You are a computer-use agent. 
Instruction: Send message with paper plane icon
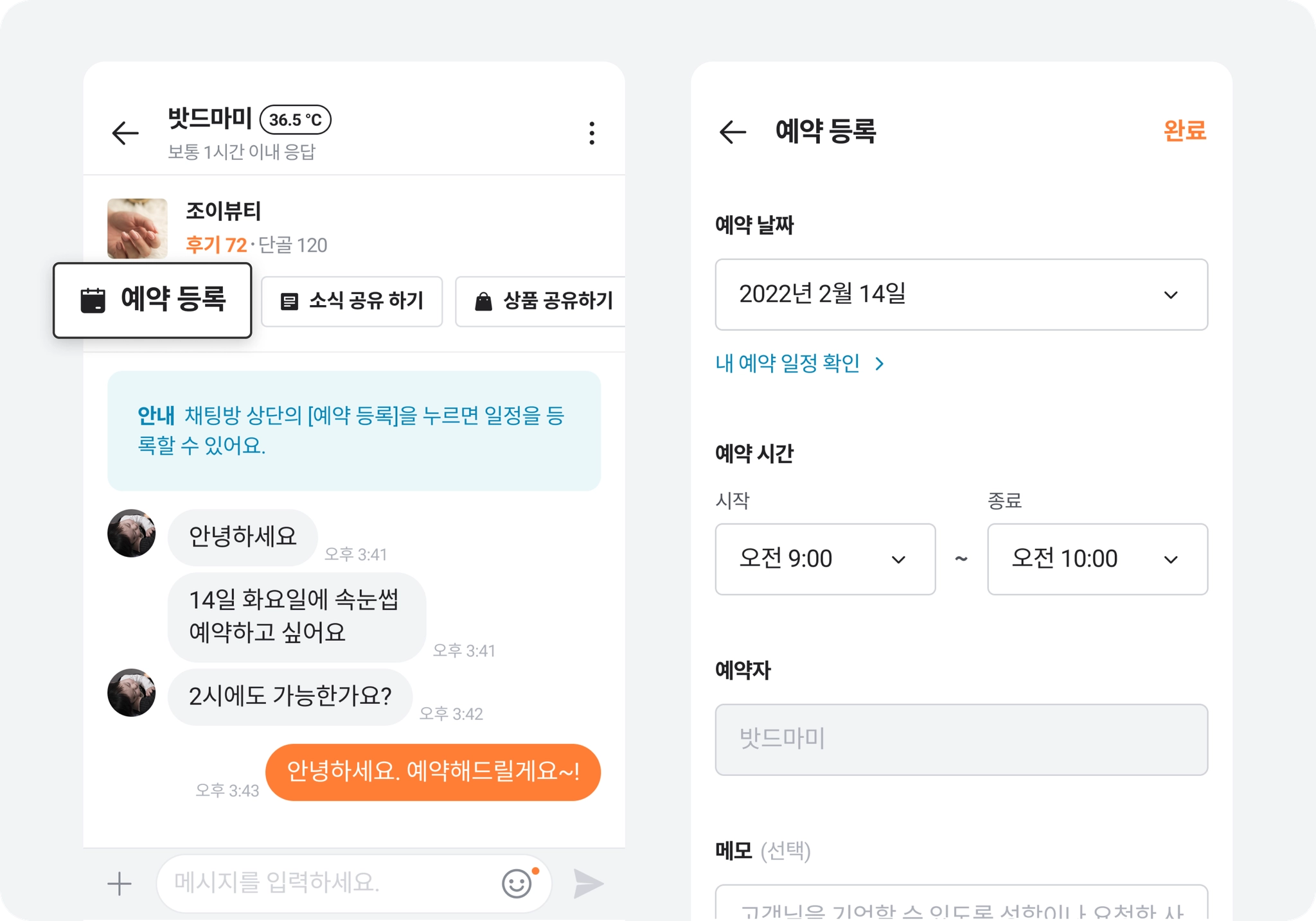tap(588, 884)
